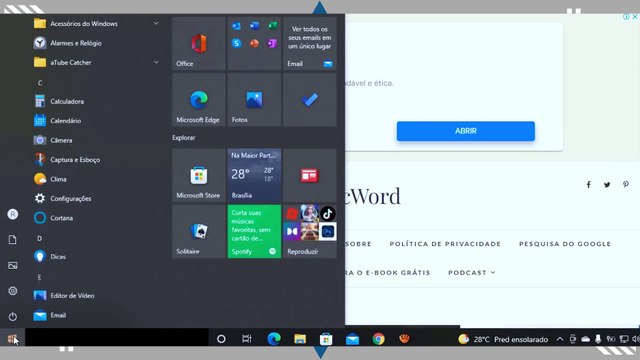Open the website's Pinterest icon link
The image size is (640, 360).
(x=626, y=184)
